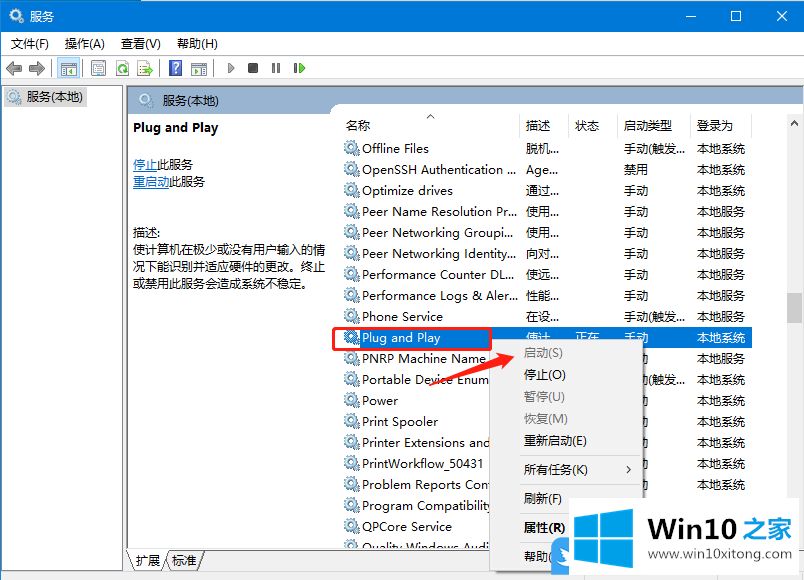Image resolution: width=804 pixels, height=580 pixels.
Task: Sort by the 状态 column header
Action: point(593,125)
